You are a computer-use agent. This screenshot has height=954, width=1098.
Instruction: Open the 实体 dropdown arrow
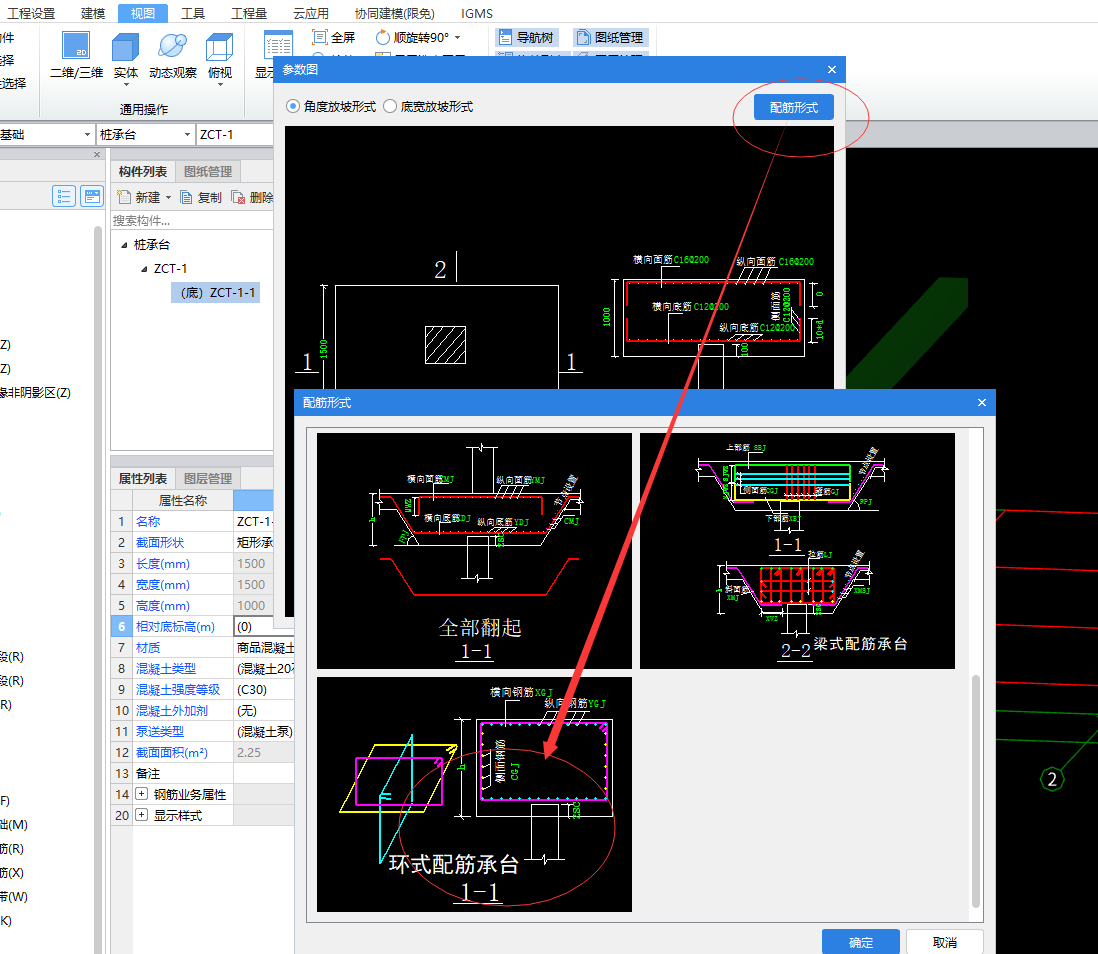[x=126, y=85]
